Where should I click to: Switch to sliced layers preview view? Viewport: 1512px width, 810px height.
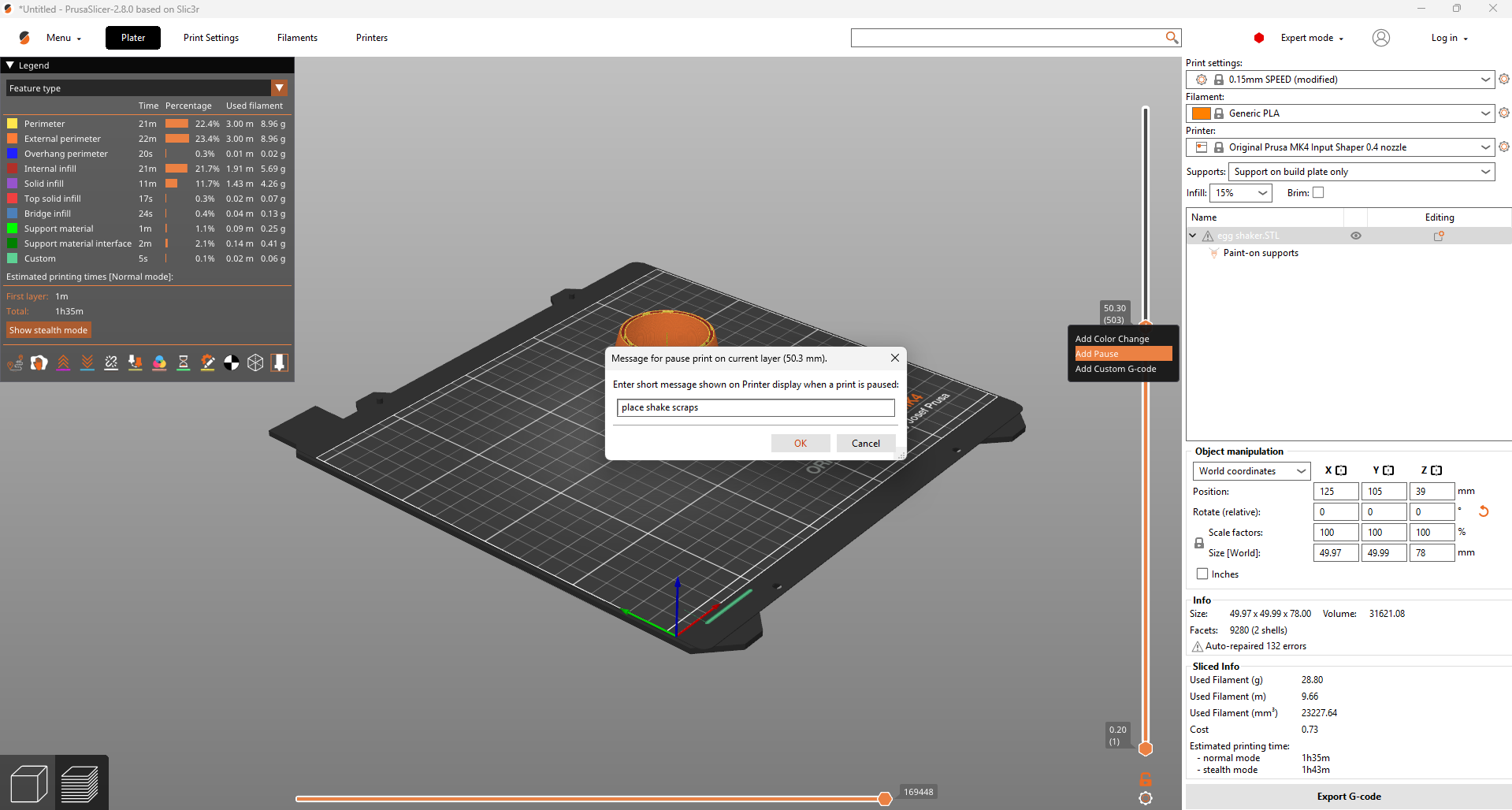pyautogui.click(x=80, y=784)
